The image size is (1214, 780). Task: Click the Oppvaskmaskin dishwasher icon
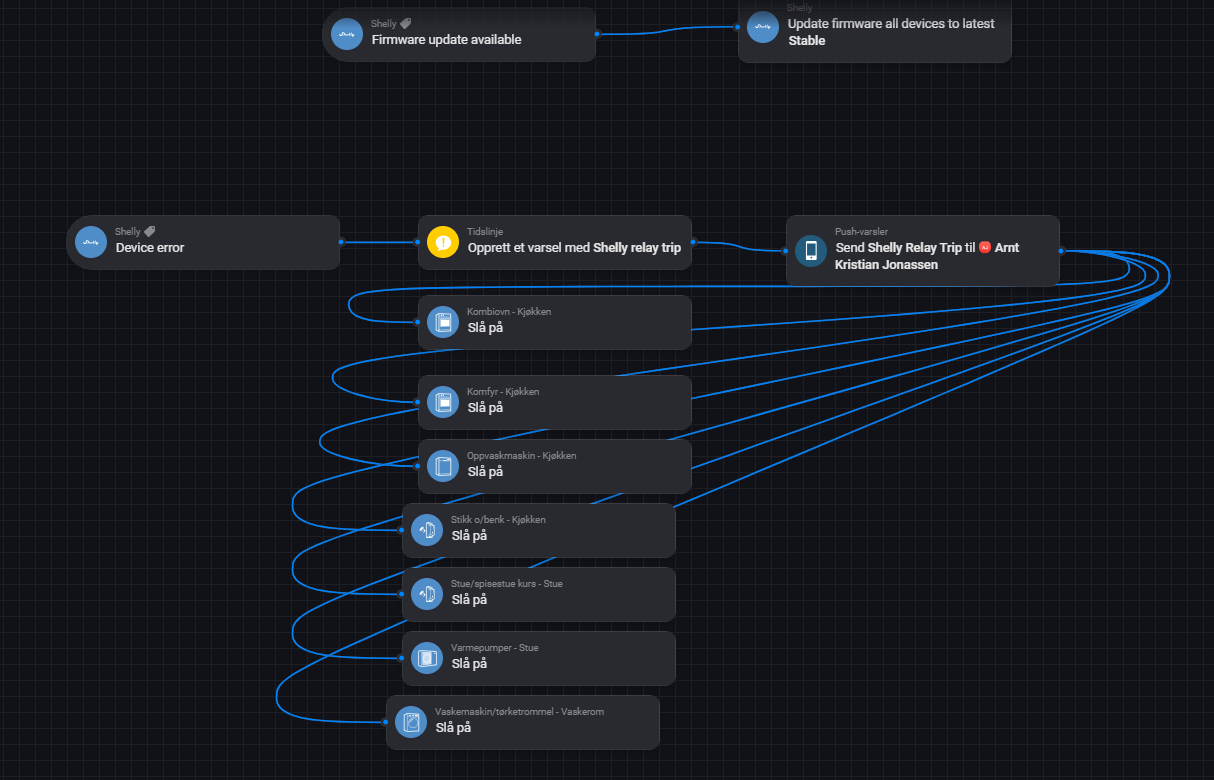pyautogui.click(x=443, y=466)
